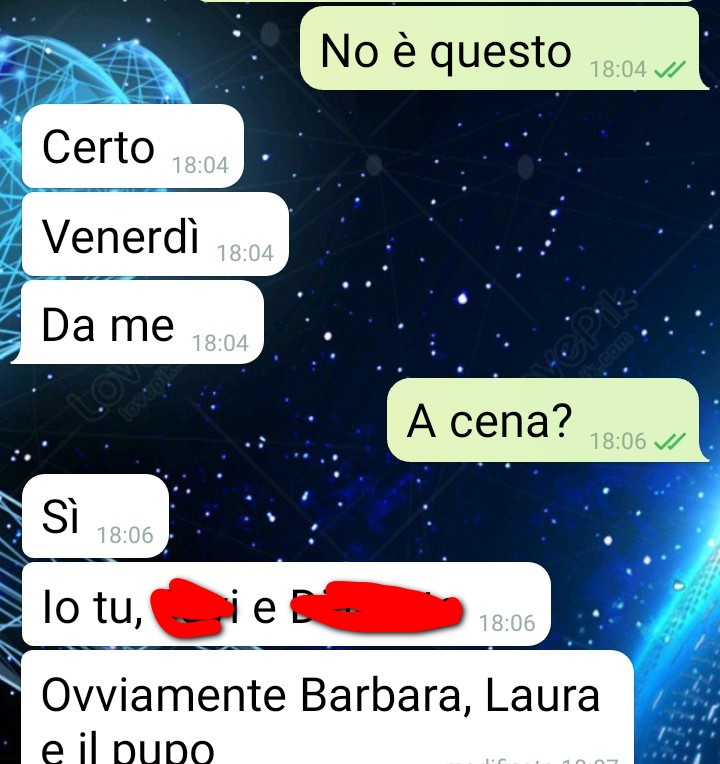The width and height of the screenshot is (720, 764).
Task: Tap the 18:06 timestamp next to 'Sì'
Action: (125, 535)
